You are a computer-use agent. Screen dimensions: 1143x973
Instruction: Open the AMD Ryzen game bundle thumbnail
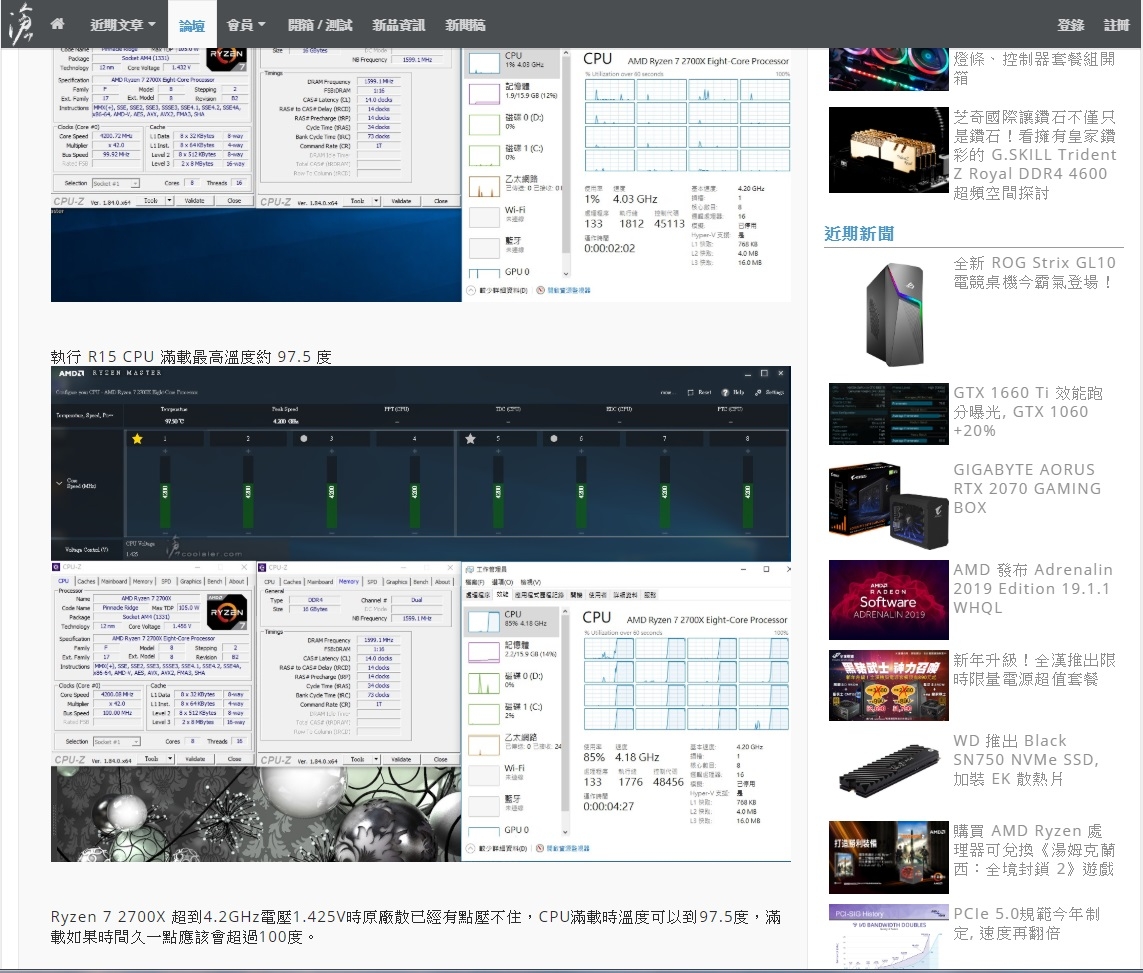click(888, 857)
